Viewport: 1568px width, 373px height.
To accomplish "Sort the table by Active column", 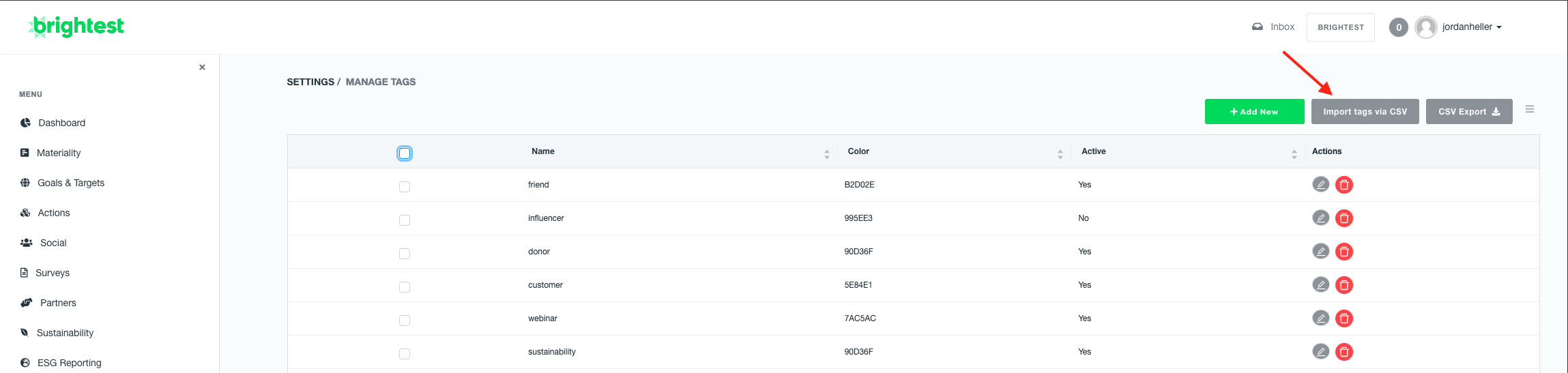I will 1294,154.
